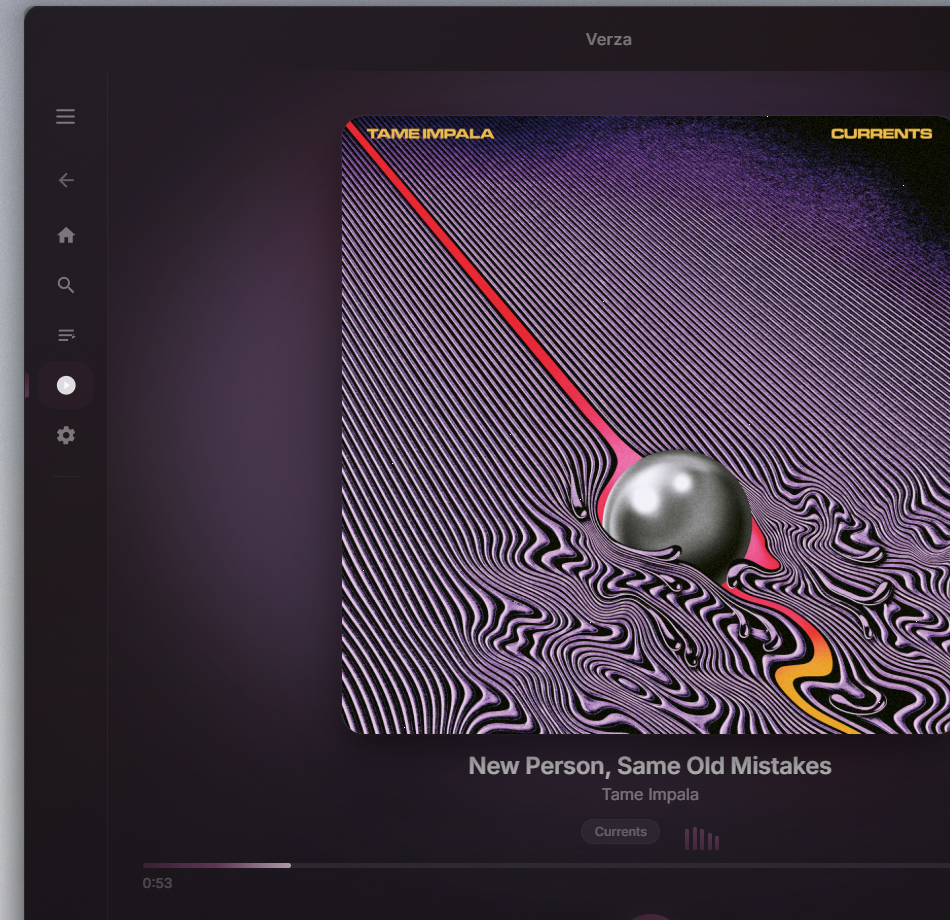Click the Currents album cover artwork
950x920 pixels.
coord(646,425)
